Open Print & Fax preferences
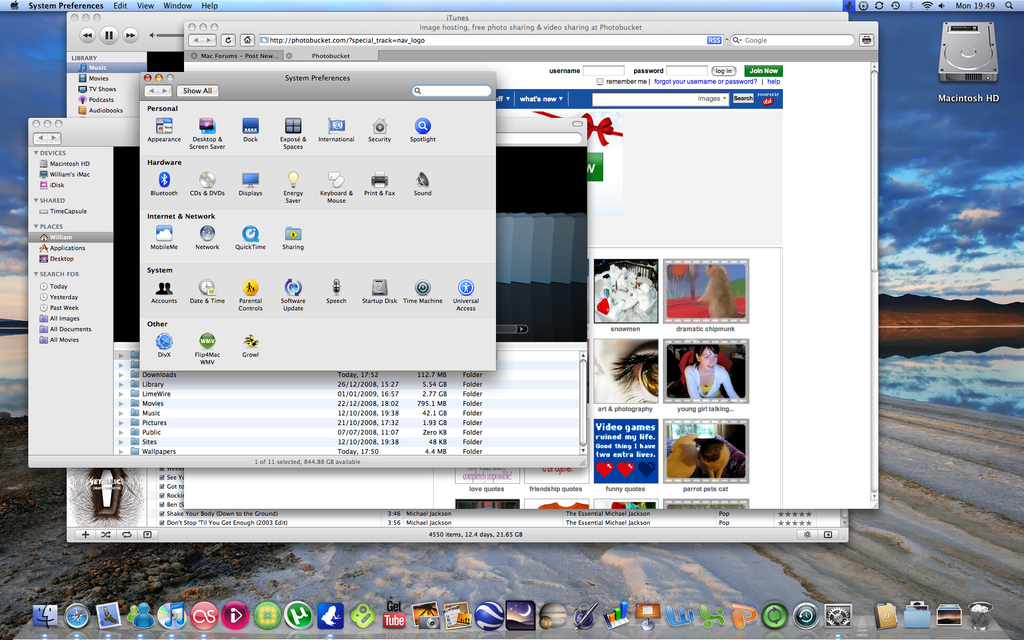1024x640 pixels. coord(379,184)
